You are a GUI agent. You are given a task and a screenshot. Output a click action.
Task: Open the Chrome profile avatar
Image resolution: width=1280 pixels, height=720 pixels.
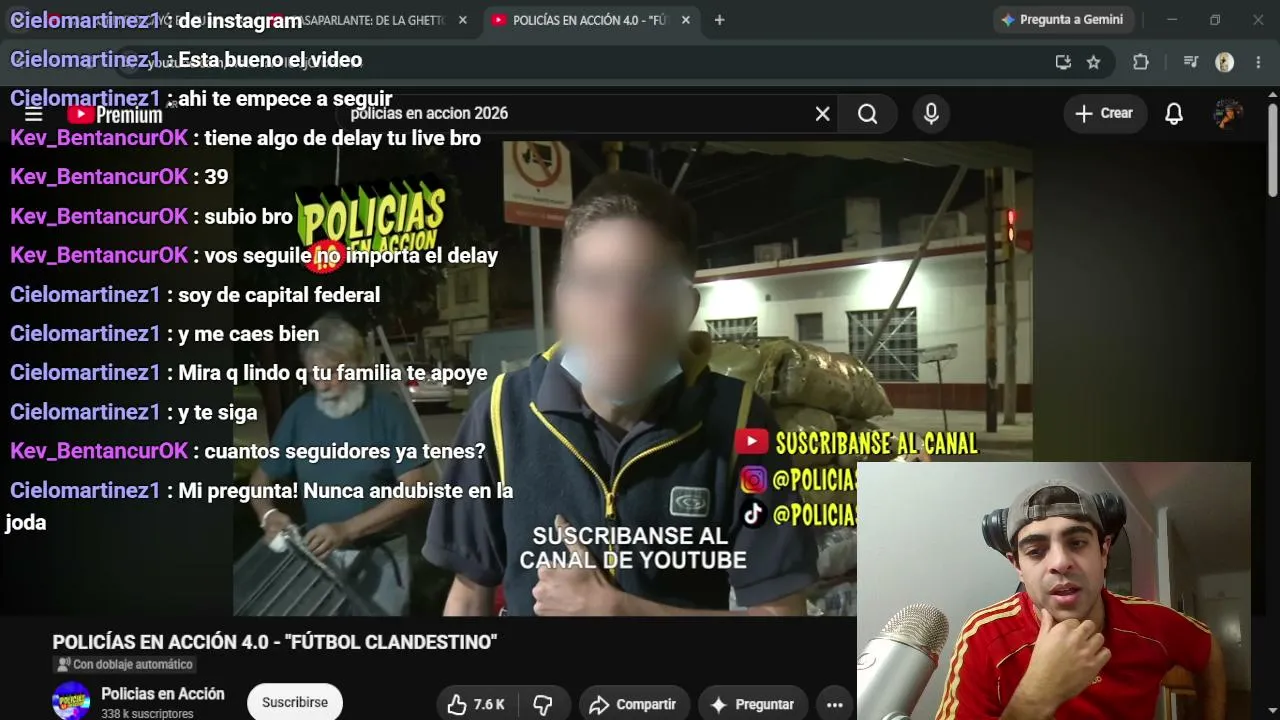1225,62
